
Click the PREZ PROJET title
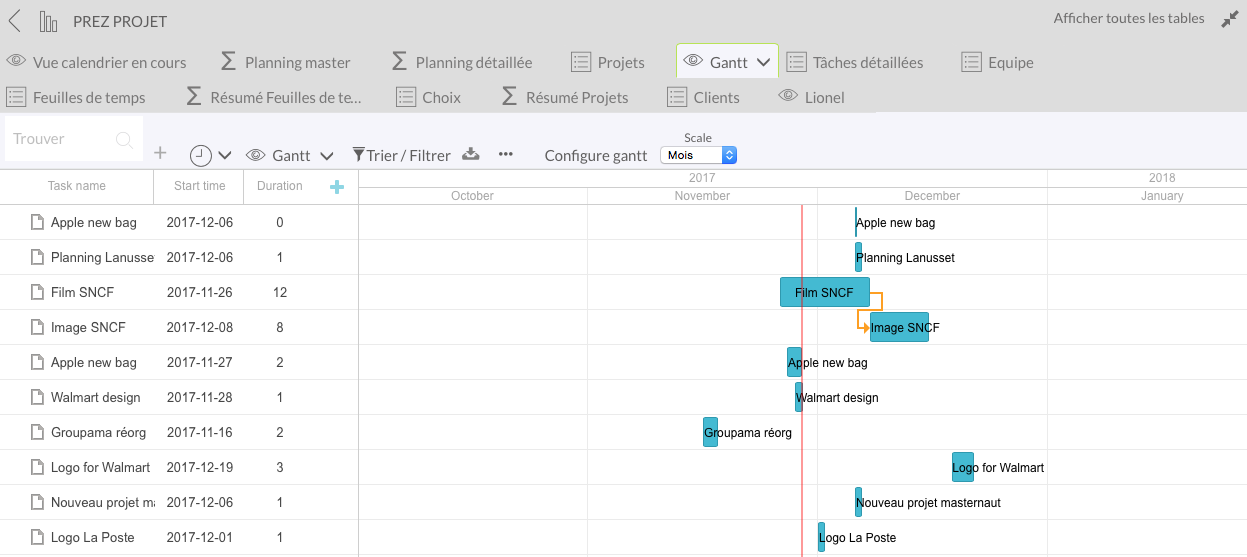120,21
